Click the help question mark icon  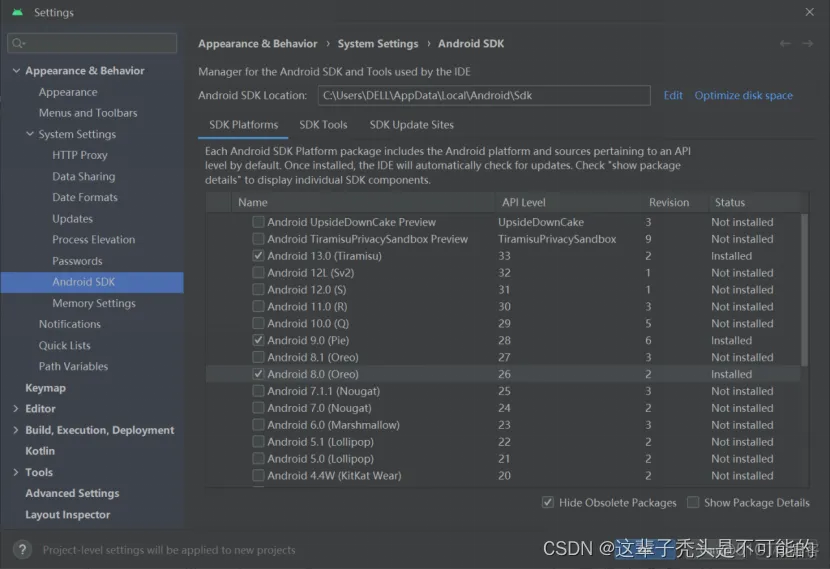pyautogui.click(x=22, y=550)
